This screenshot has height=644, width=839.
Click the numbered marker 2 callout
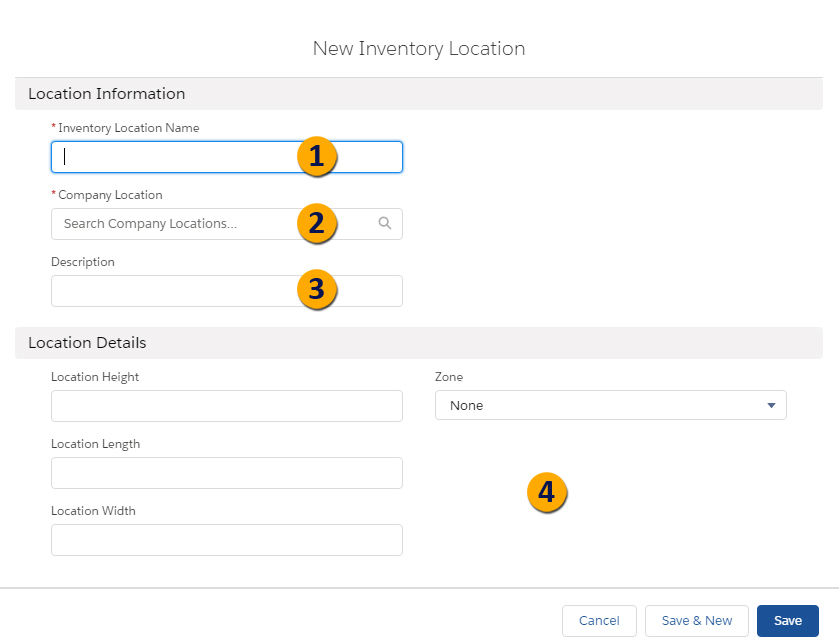(316, 224)
